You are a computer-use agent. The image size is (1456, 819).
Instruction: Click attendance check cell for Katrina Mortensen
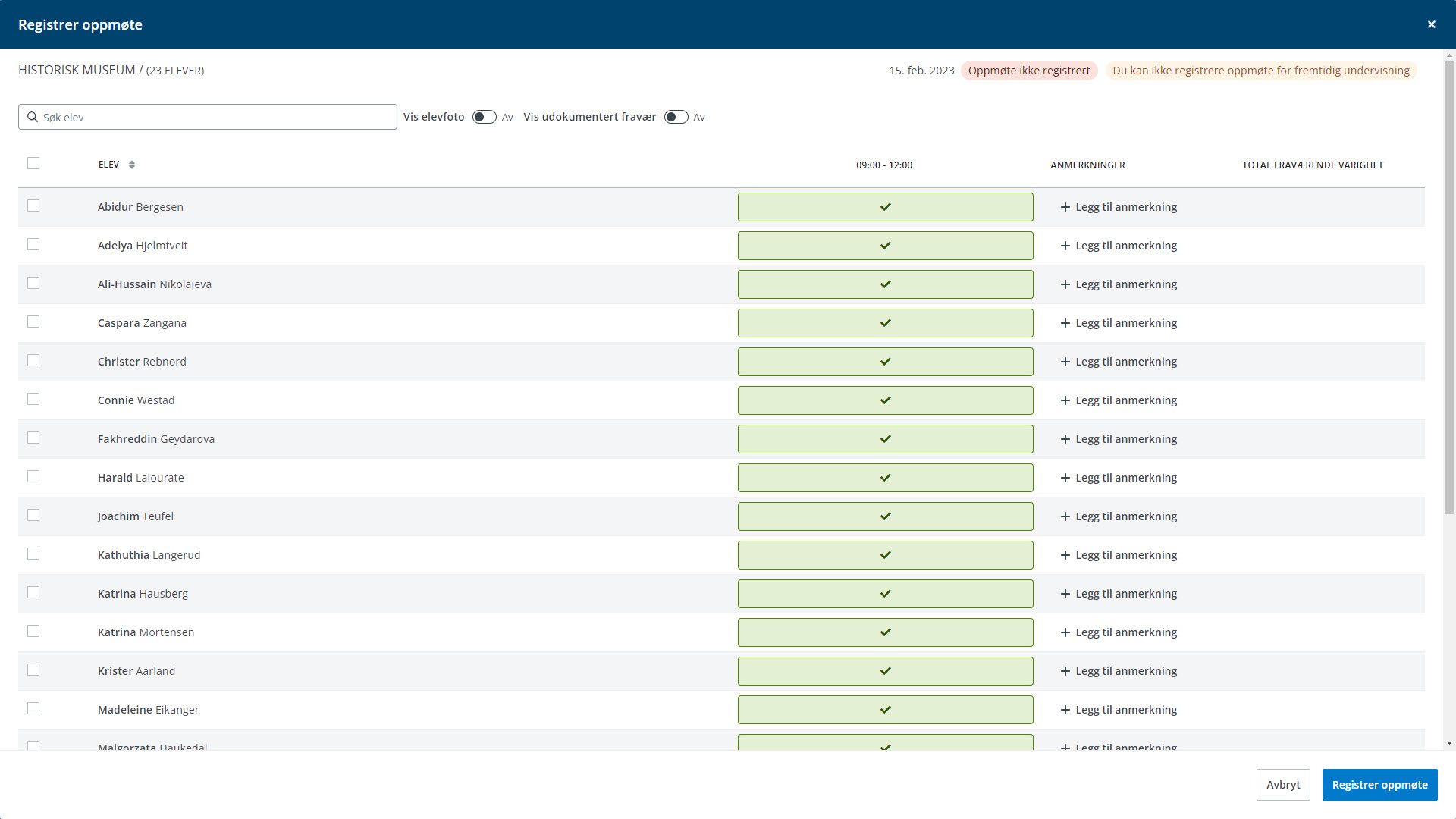point(885,632)
